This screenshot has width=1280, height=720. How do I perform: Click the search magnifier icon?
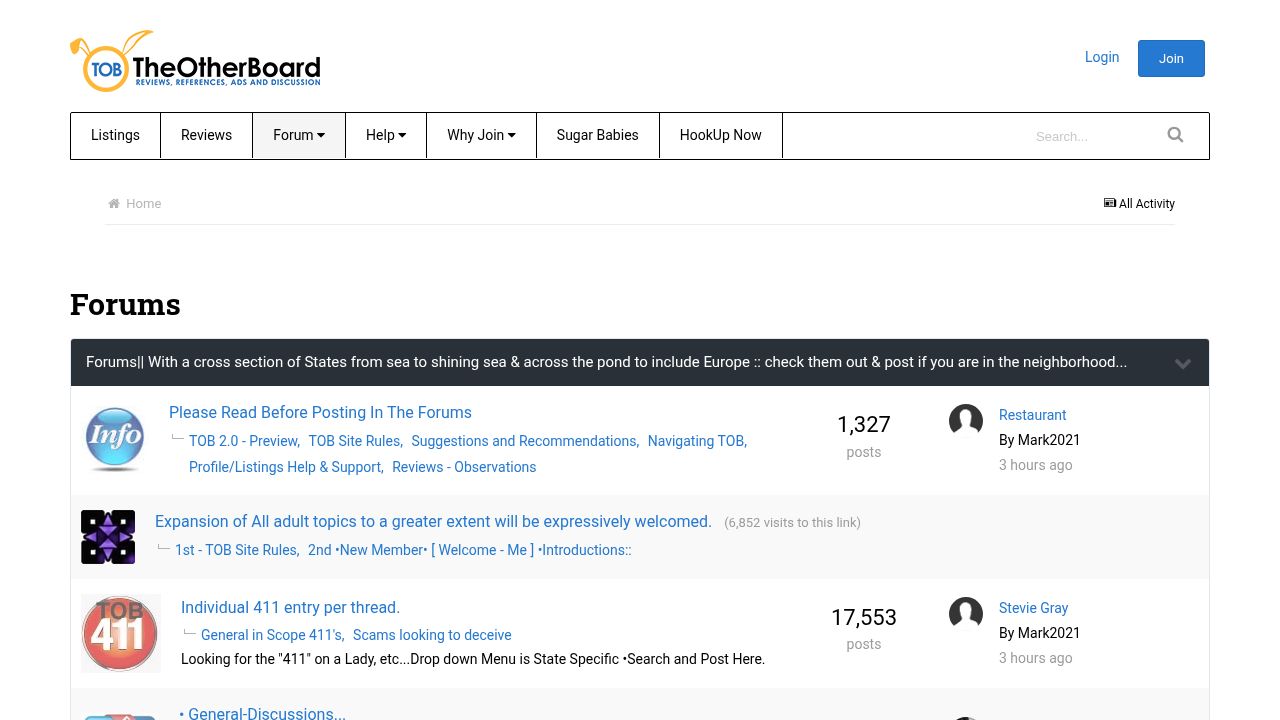pos(1175,135)
